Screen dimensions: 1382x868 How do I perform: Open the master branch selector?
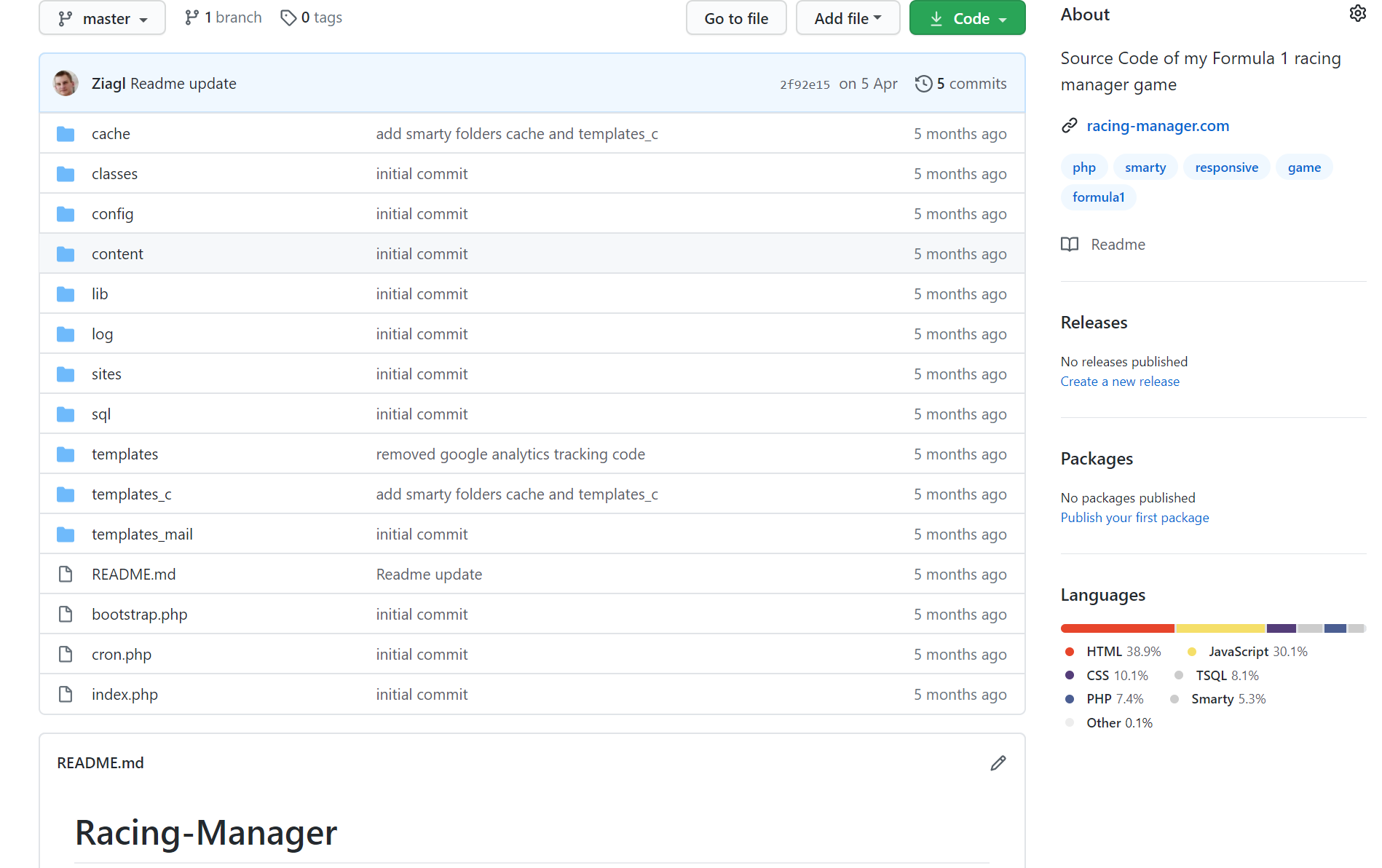[x=102, y=17]
